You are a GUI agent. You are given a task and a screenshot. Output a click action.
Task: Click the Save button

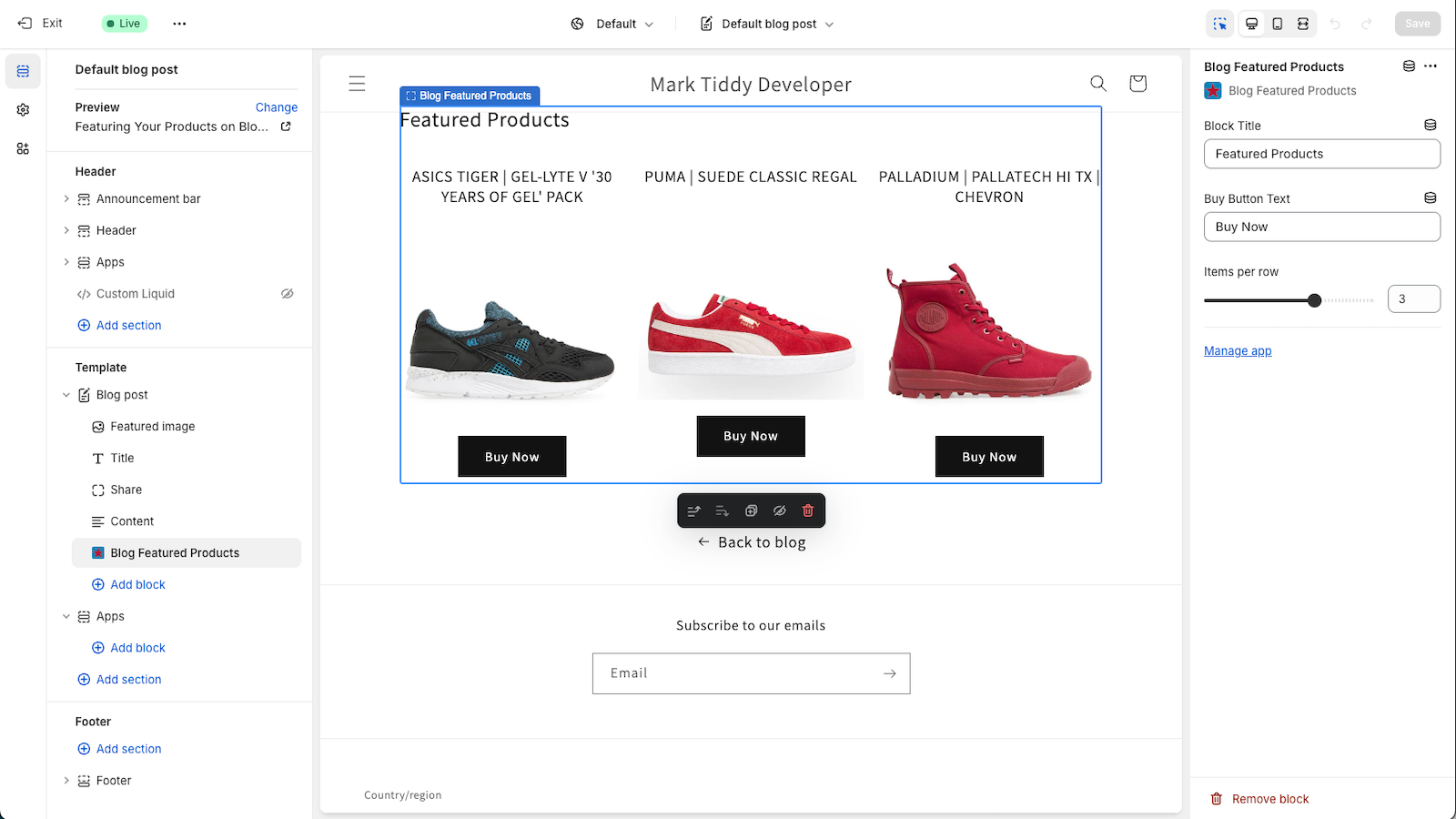click(x=1418, y=24)
